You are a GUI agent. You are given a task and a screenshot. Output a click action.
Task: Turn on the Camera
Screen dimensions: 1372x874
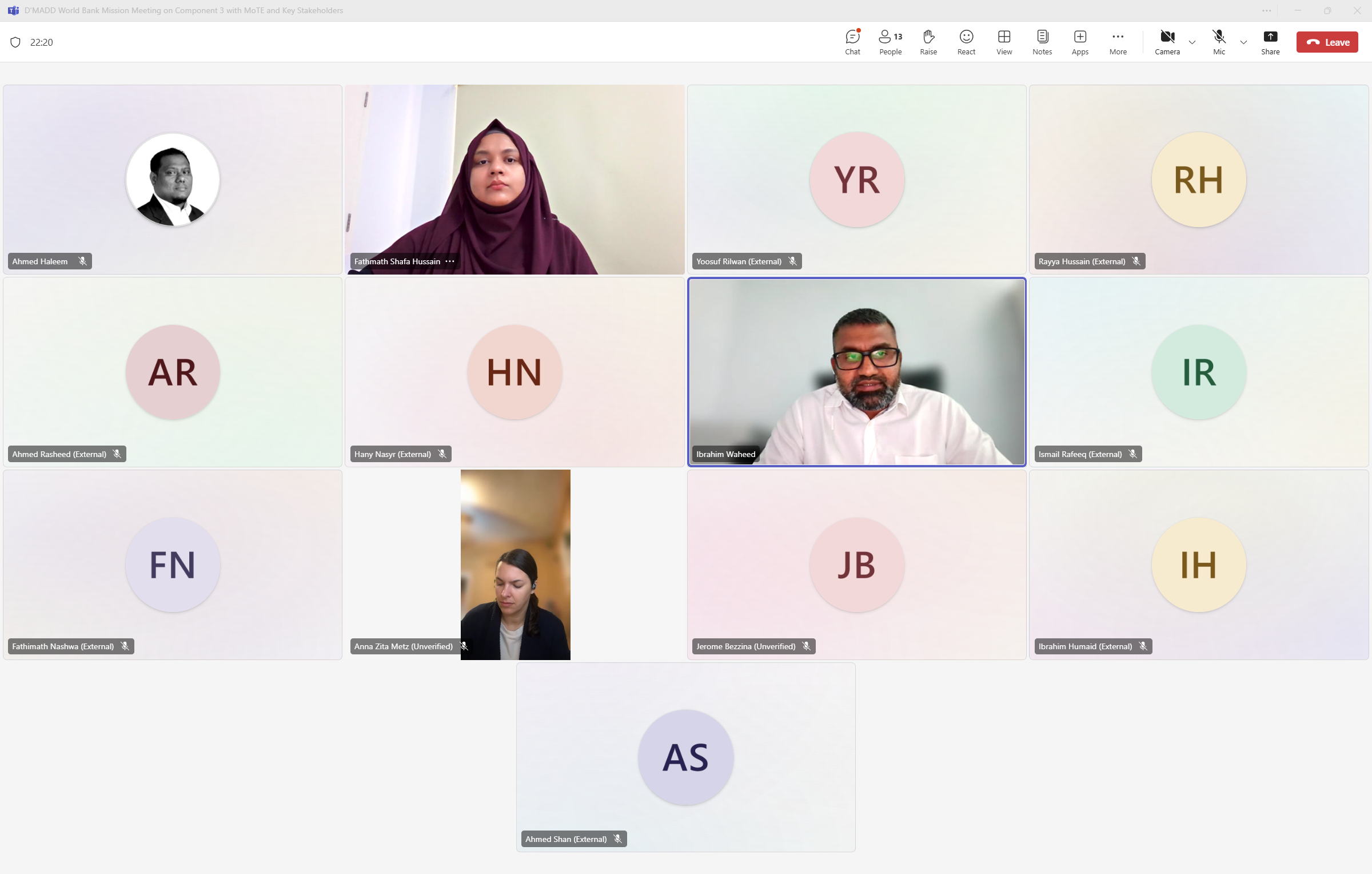click(x=1167, y=42)
